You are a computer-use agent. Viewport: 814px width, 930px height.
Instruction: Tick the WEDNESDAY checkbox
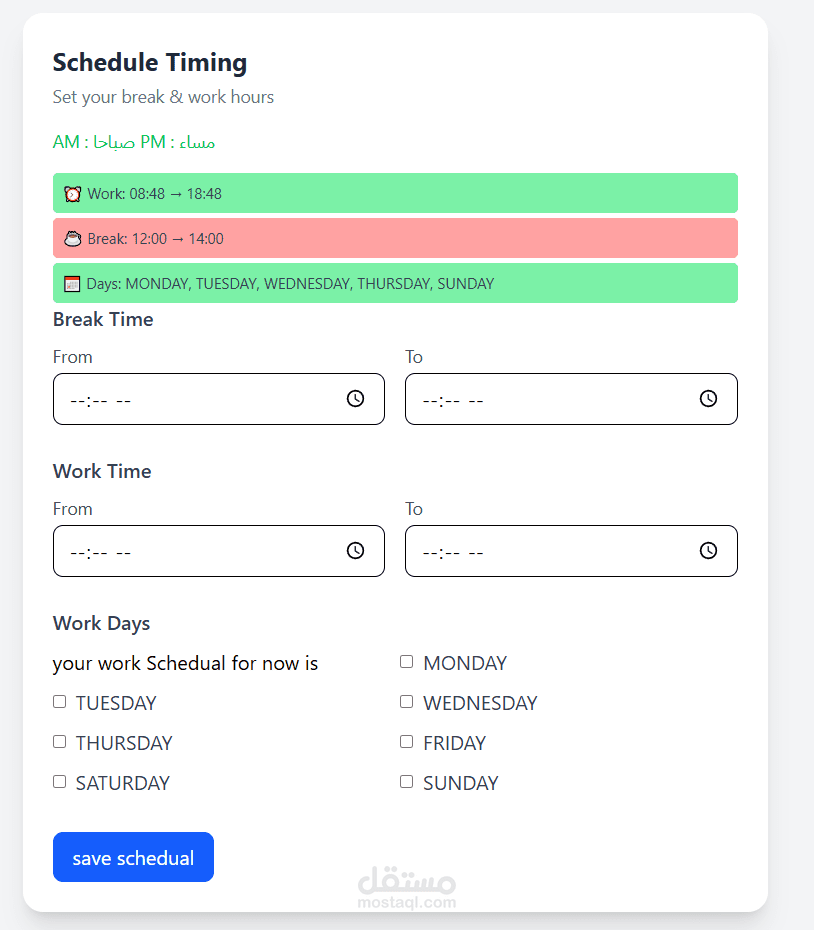(407, 702)
